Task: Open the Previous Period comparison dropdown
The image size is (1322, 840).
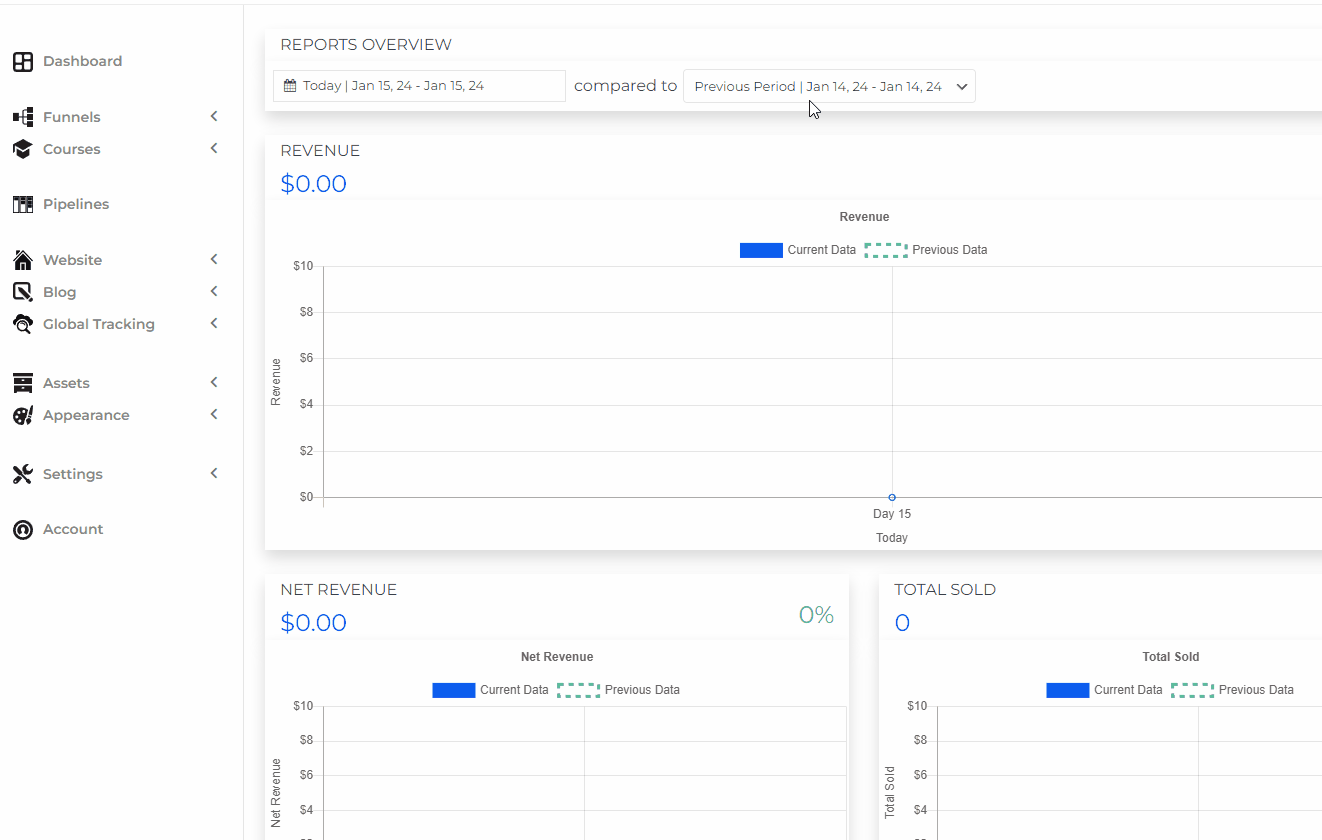Action: [829, 86]
